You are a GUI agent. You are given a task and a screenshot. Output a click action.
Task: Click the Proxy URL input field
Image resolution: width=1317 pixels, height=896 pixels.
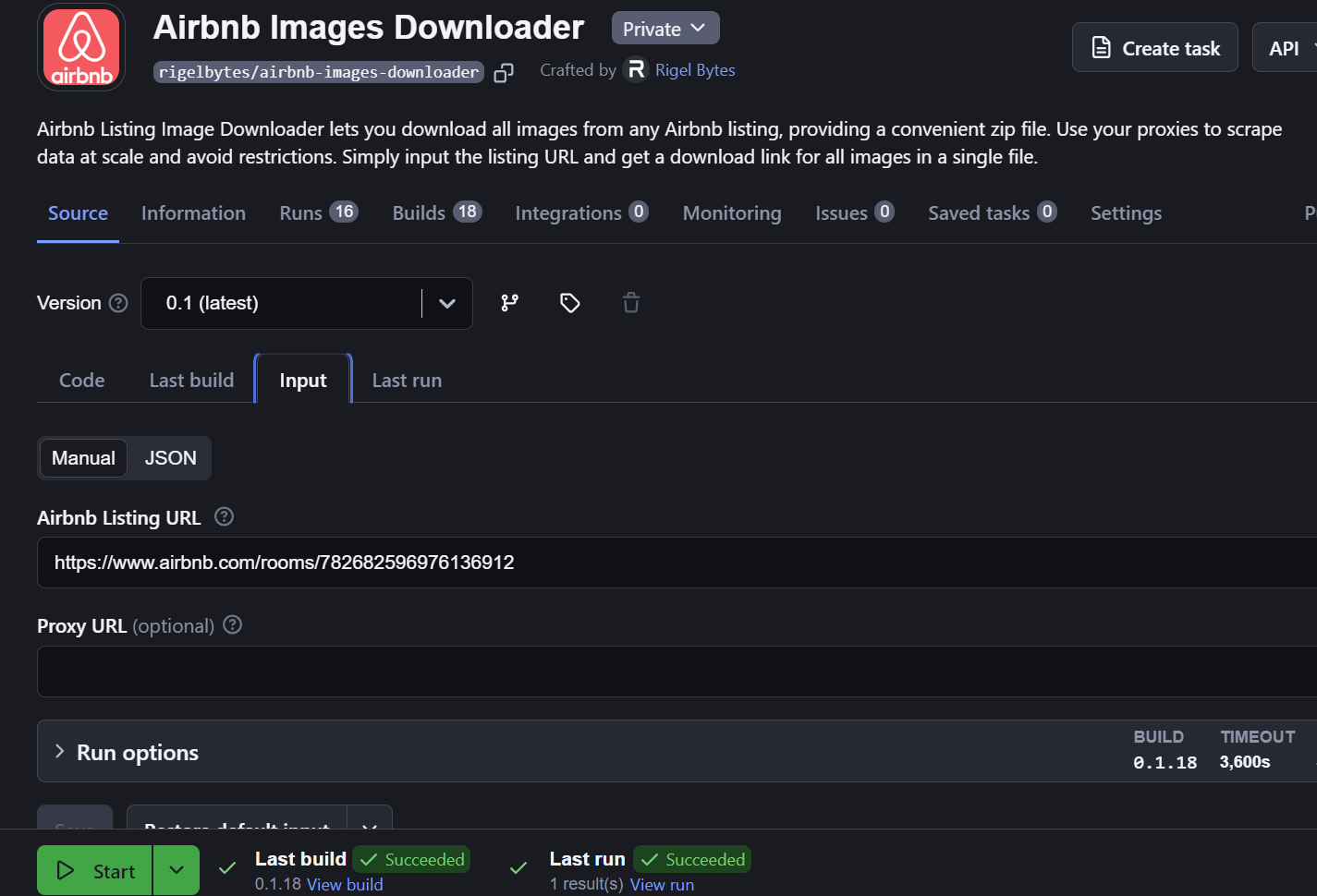[677, 672]
